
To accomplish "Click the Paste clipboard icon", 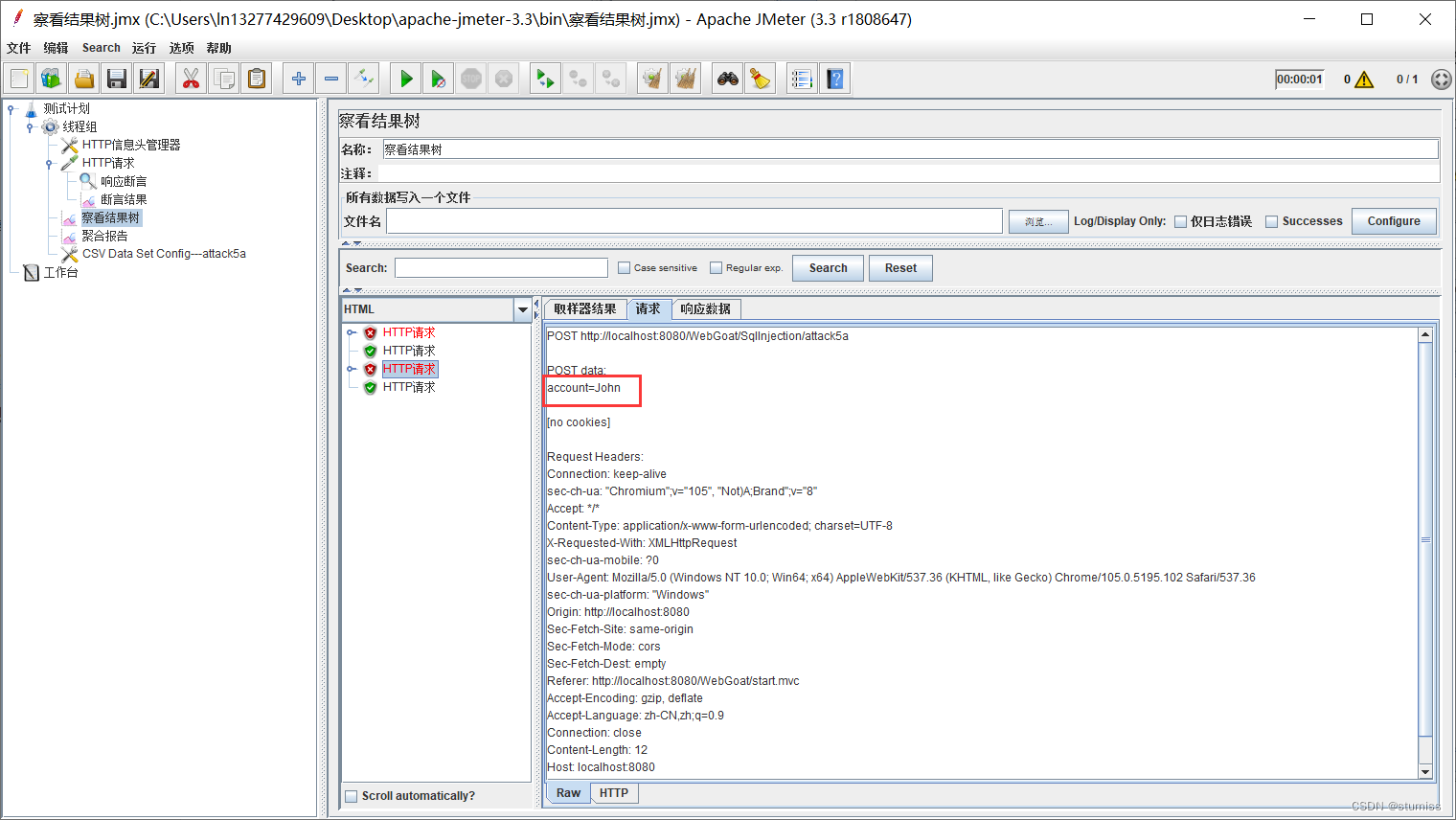I will point(257,79).
